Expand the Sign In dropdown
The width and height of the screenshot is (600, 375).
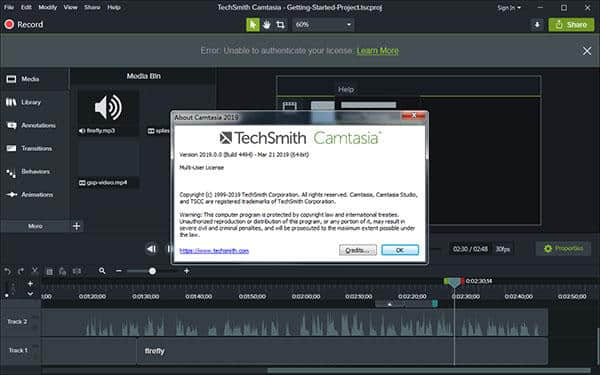(509, 8)
